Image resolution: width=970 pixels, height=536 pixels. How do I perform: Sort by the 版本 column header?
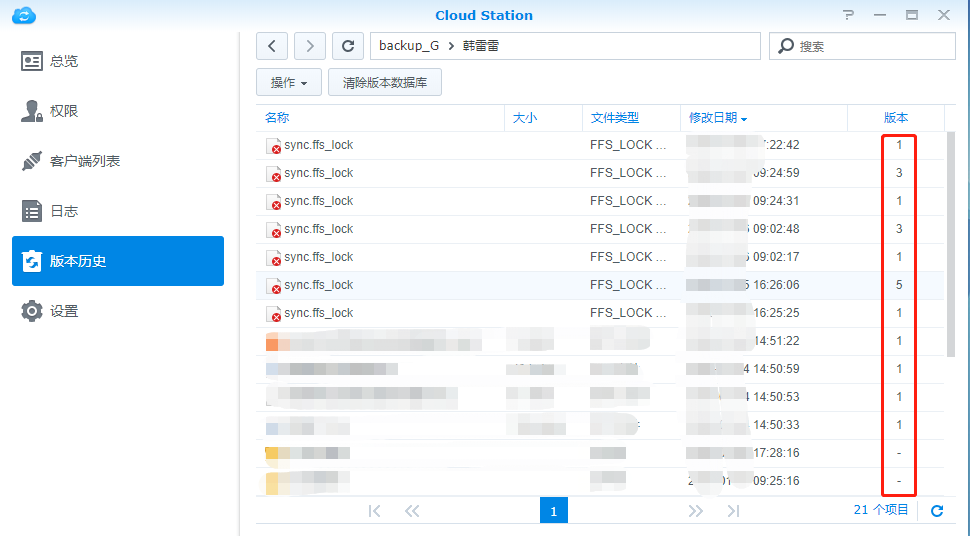coord(896,118)
